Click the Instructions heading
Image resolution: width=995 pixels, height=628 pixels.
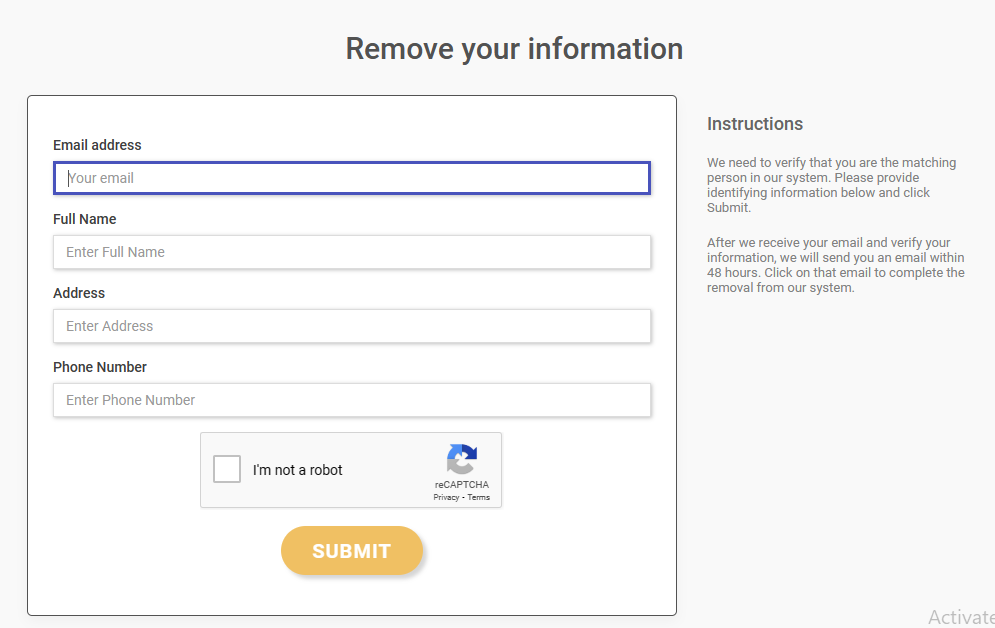point(754,124)
